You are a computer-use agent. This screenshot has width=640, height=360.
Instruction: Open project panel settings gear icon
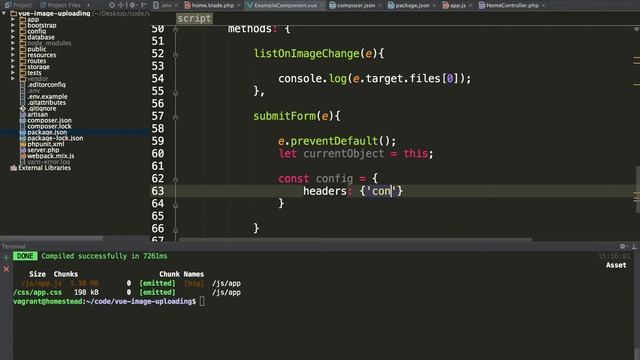(x=133, y=5)
